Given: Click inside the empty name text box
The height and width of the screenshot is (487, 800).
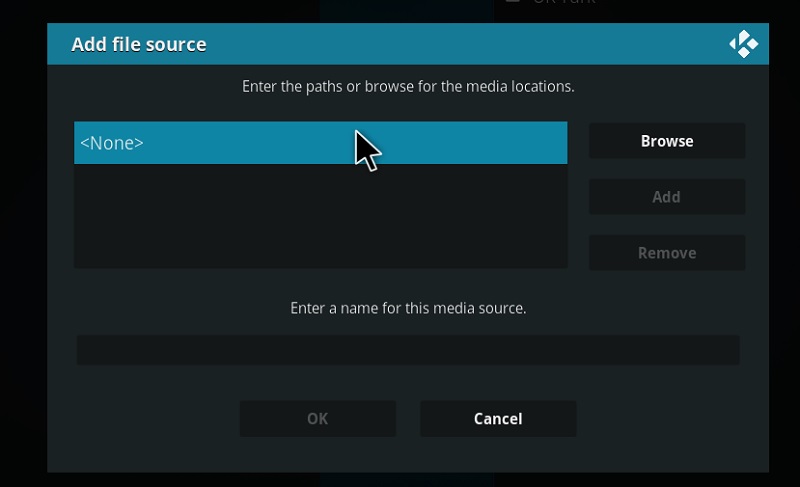Looking at the screenshot, I should coord(408,350).
